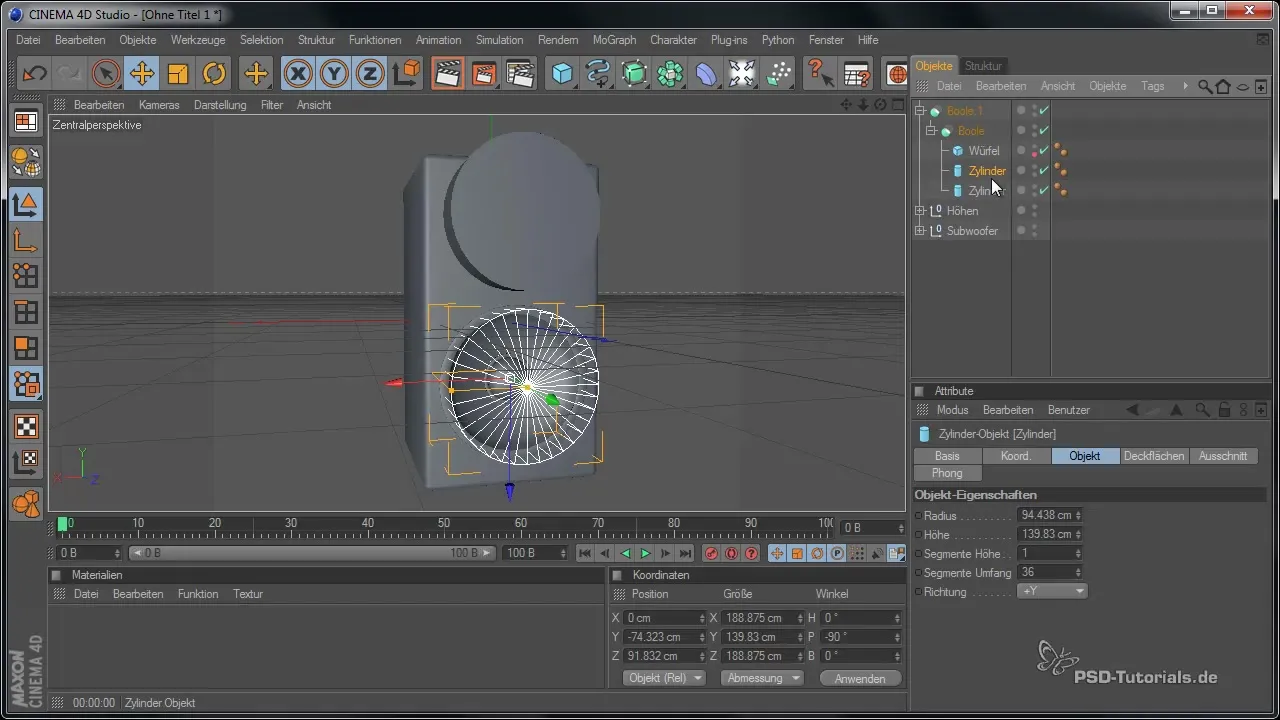Switch to the Struktur tab
The width and height of the screenshot is (1280, 720).
pyautogui.click(x=983, y=66)
